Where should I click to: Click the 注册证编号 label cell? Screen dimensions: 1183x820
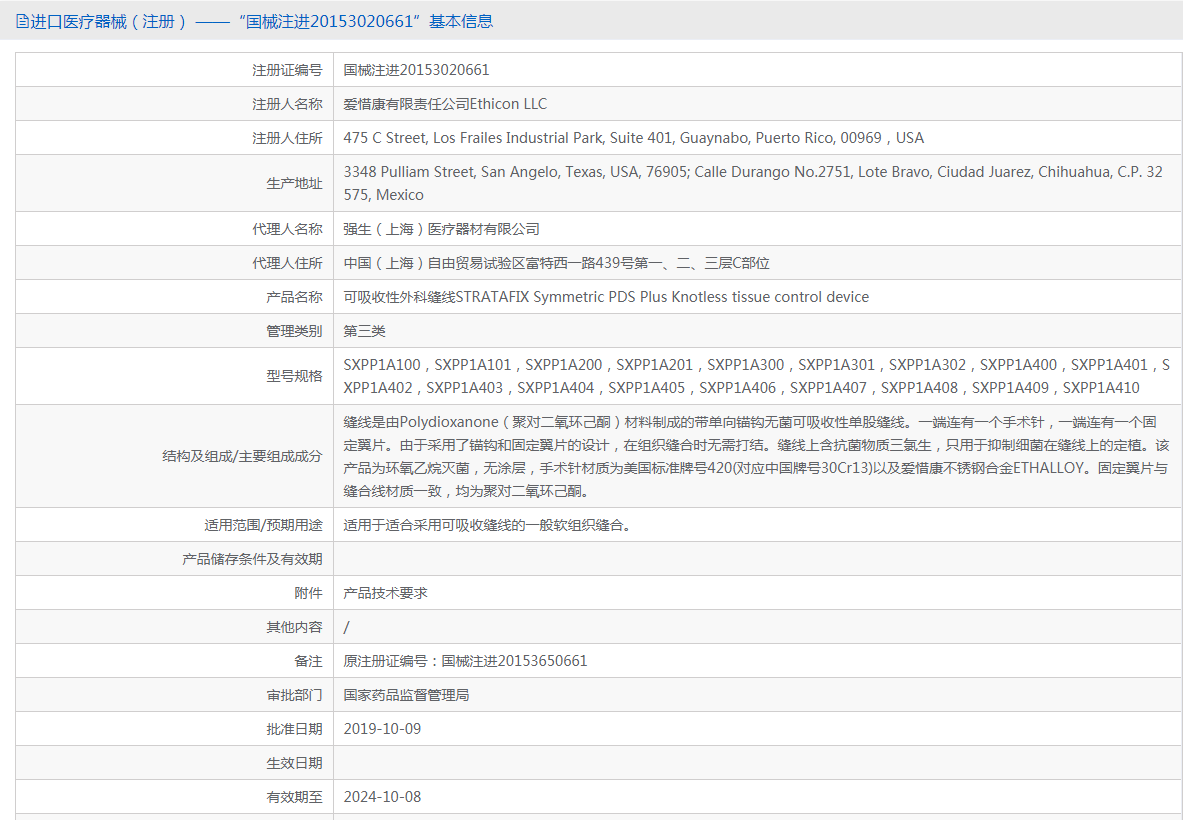[287, 70]
